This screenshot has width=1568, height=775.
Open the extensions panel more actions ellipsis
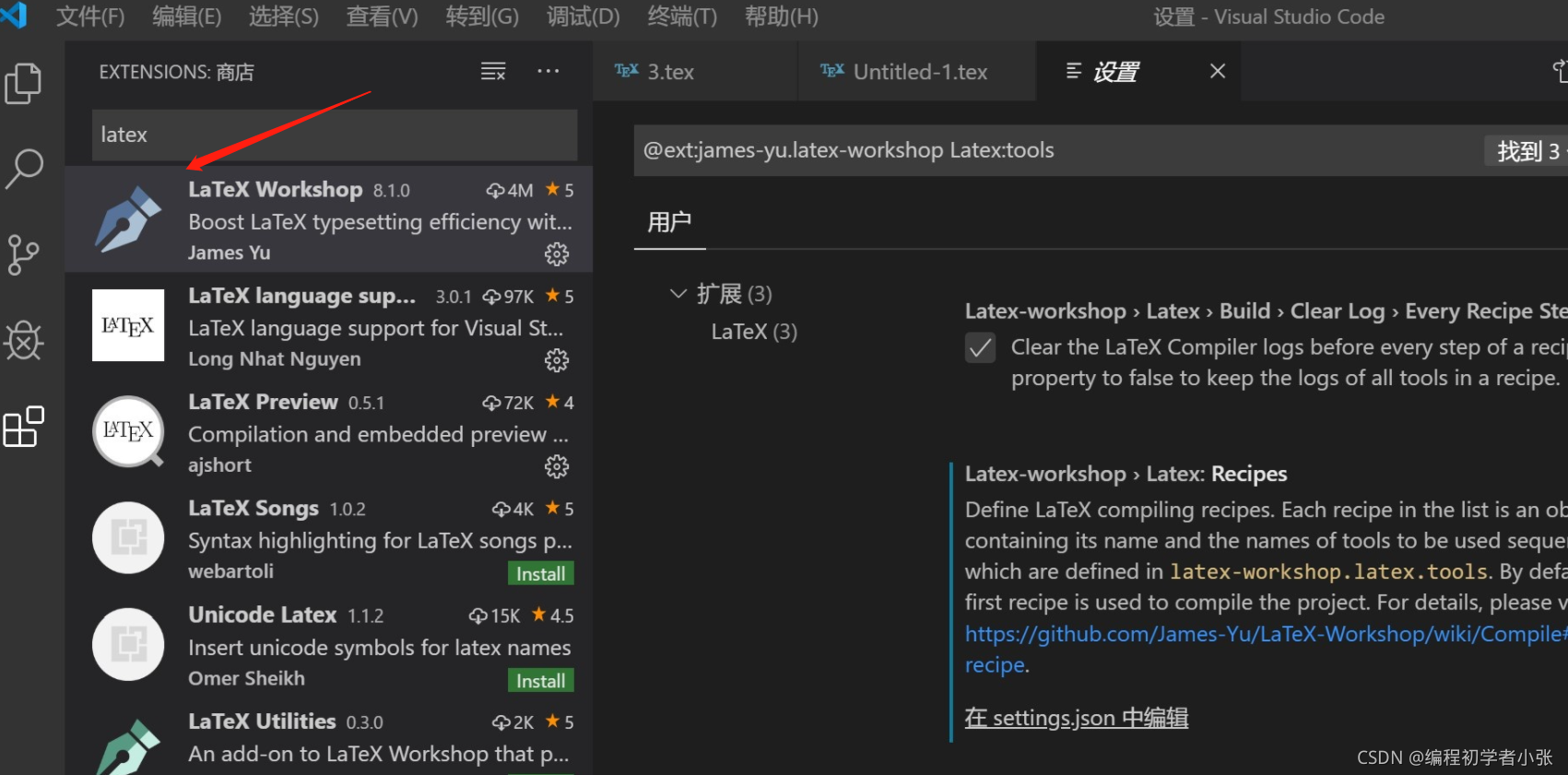pyautogui.click(x=548, y=71)
